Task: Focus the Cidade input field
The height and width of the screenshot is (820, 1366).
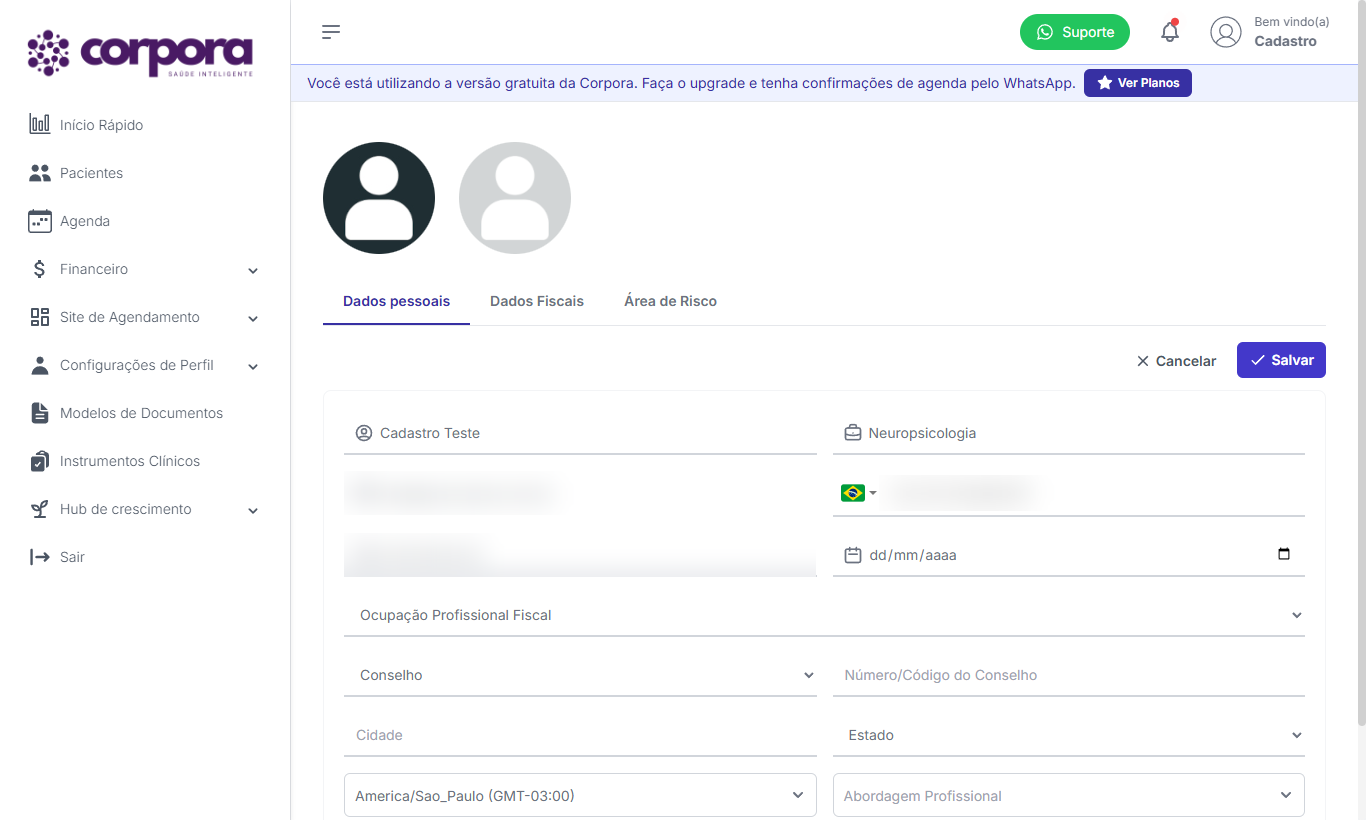Action: tap(580, 735)
